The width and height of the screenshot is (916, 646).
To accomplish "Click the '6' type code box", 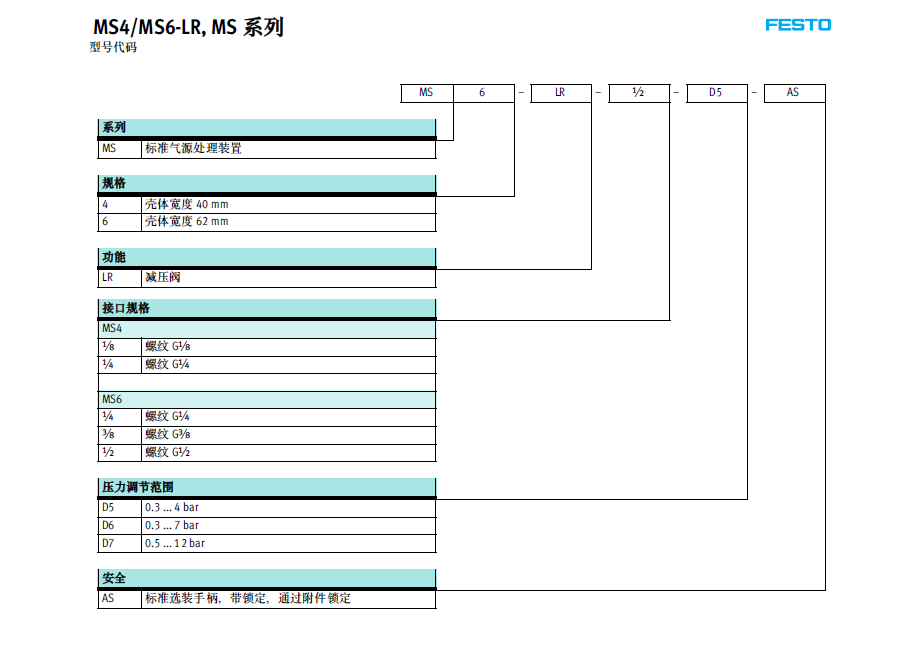I will (x=483, y=93).
